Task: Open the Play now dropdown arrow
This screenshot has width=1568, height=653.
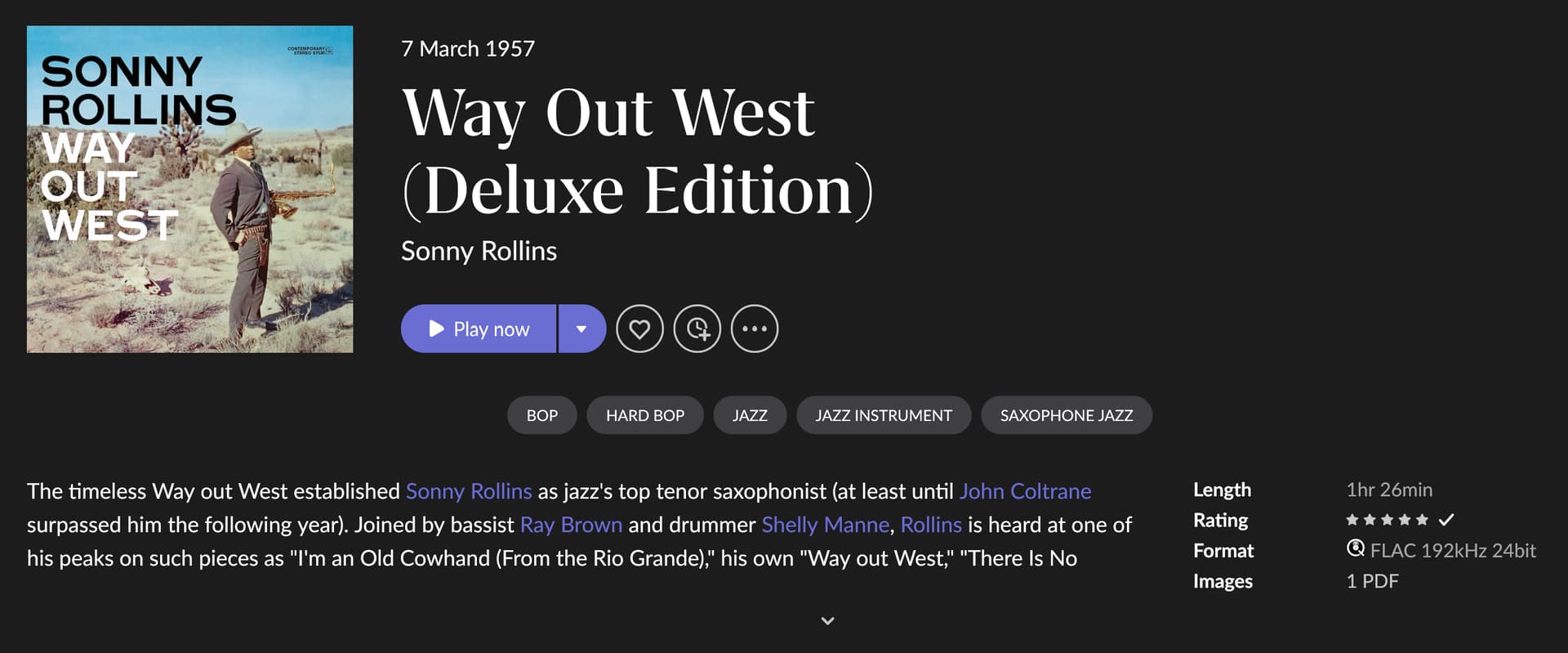Action: coord(581,329)
